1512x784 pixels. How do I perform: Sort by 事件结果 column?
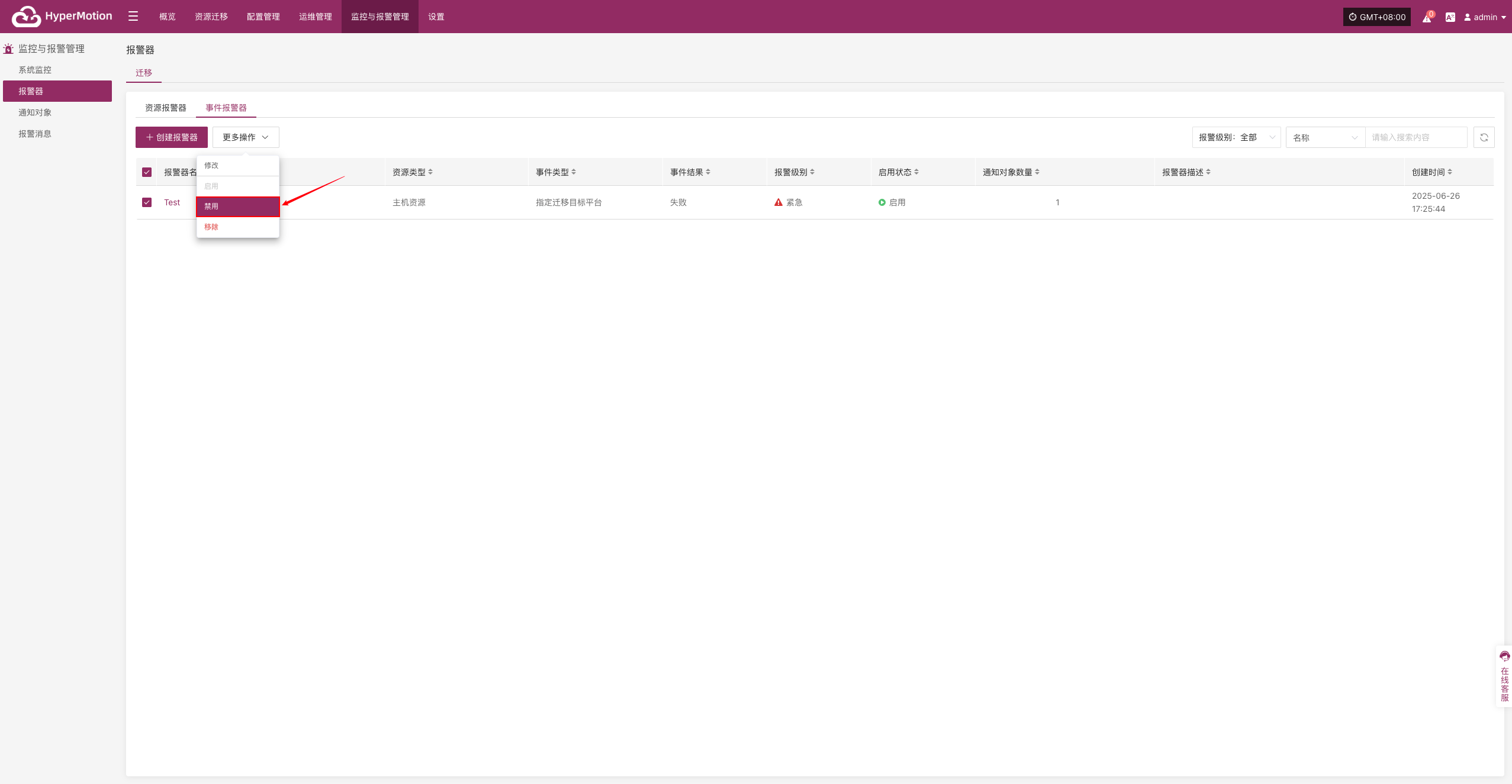pyautogui.click(x=708, y=172)
